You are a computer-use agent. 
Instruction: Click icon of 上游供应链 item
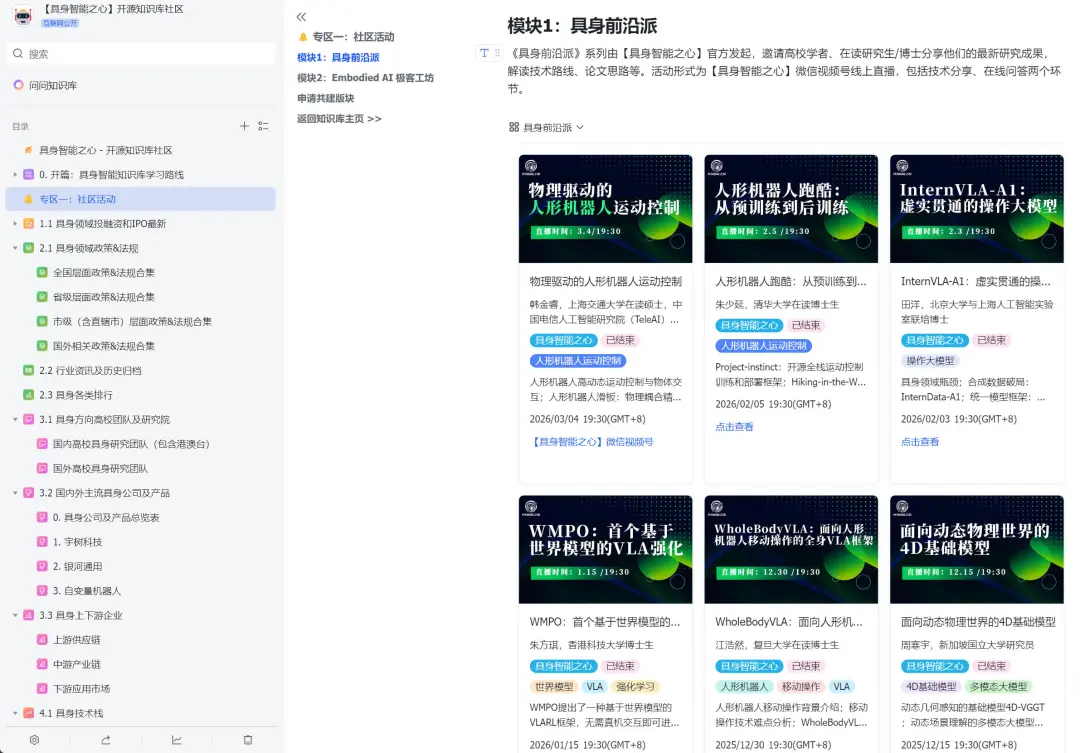pyautogui.click(x=42, y=639)
